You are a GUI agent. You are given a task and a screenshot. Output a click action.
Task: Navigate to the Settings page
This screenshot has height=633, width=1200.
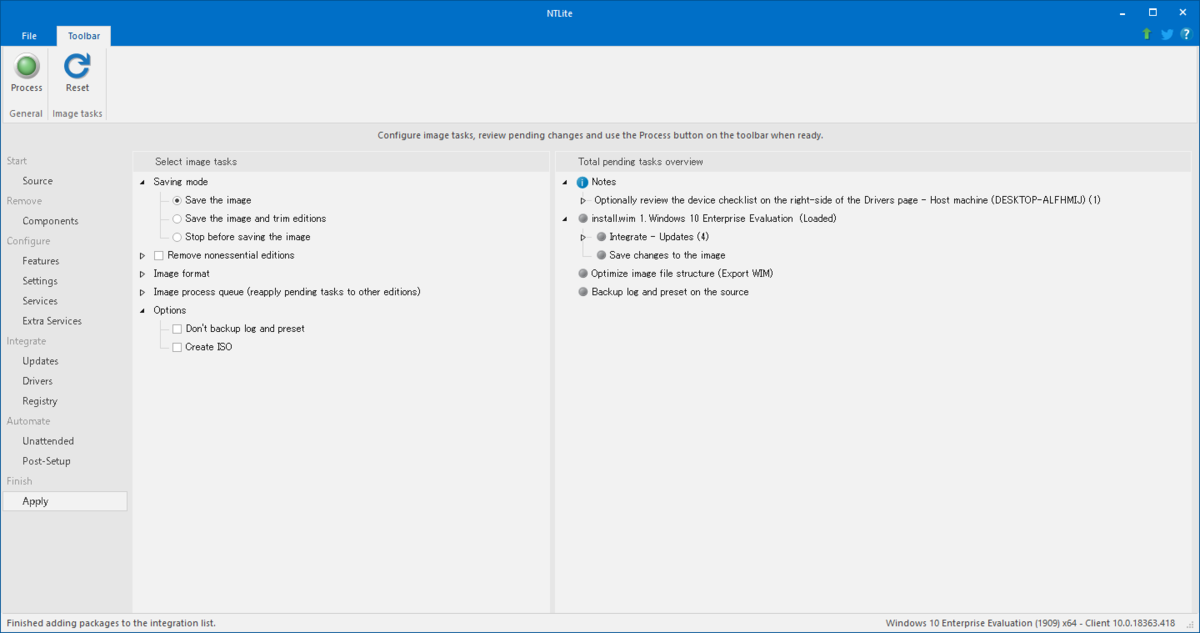pyautogui.click(x=40, y=281)
